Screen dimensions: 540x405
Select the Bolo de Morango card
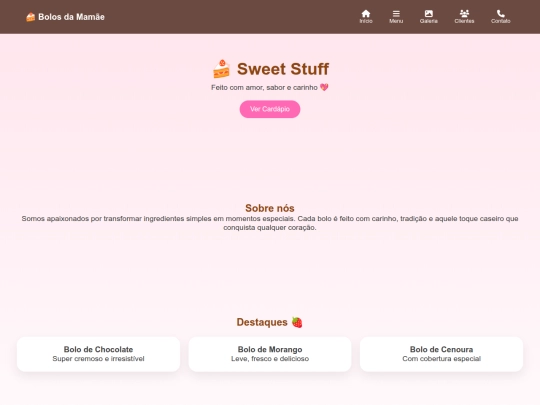coord(270,354)
